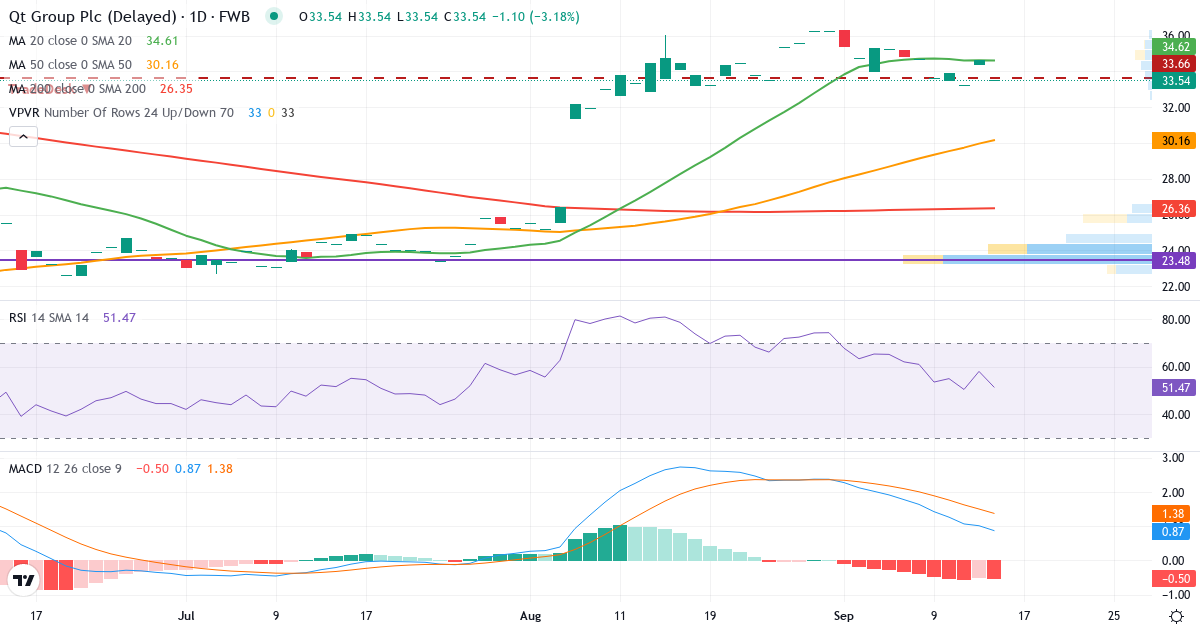
Task: Click the green market status dot
Action: (x=273, y=17)
